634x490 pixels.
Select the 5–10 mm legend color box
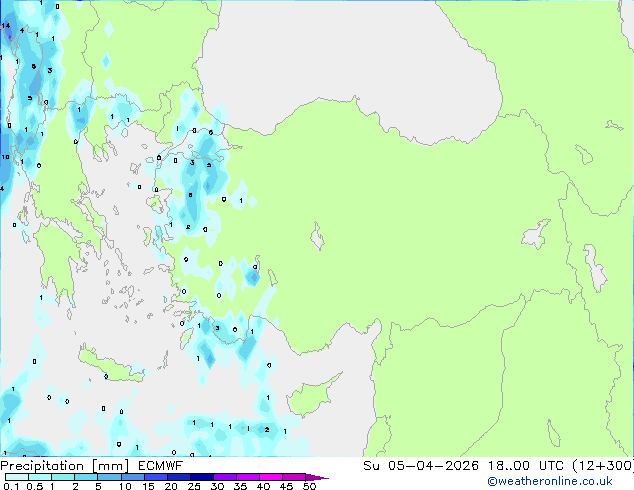(x=109, y=477)
